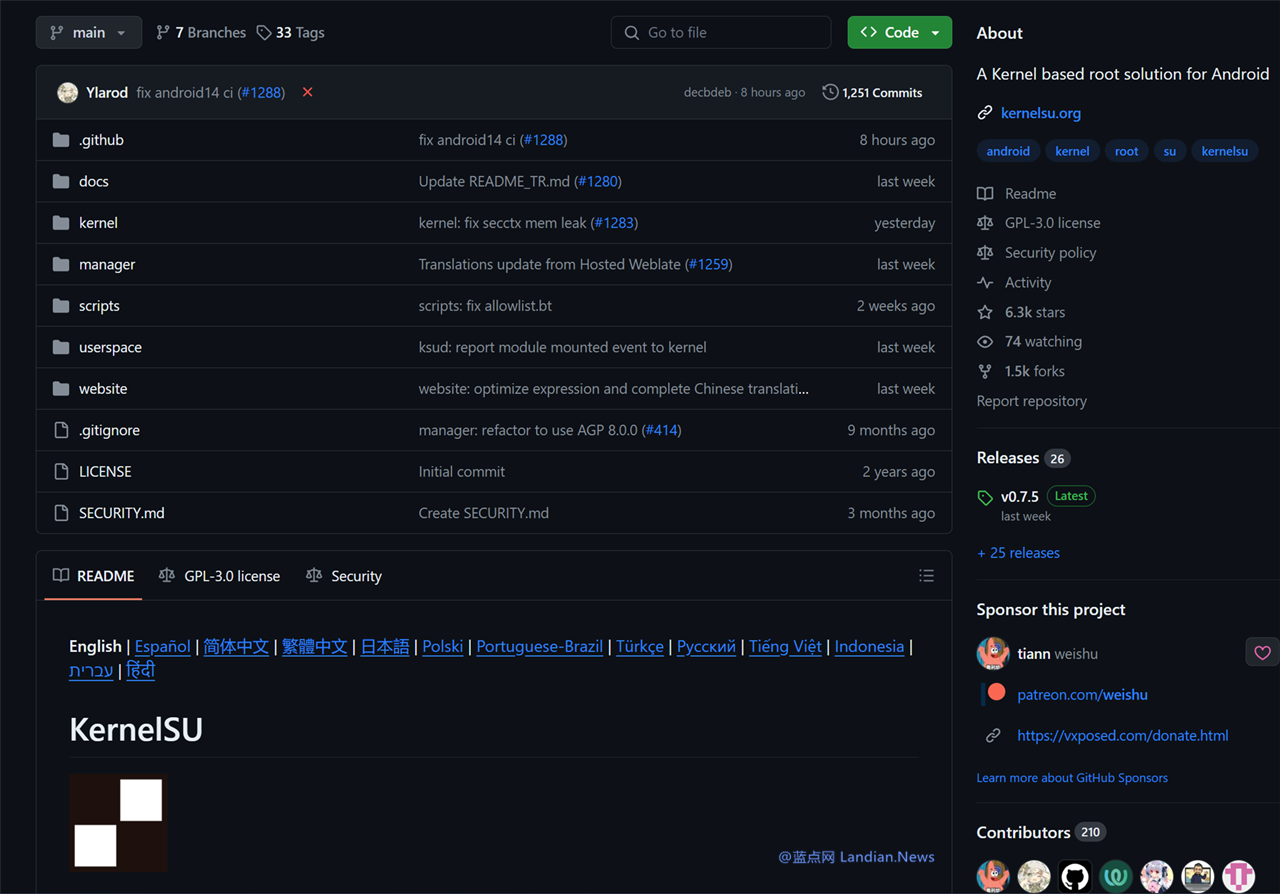1280x894 pixels.
Task: Click folder icon beside .github
Action: click(x=61, y=140)
